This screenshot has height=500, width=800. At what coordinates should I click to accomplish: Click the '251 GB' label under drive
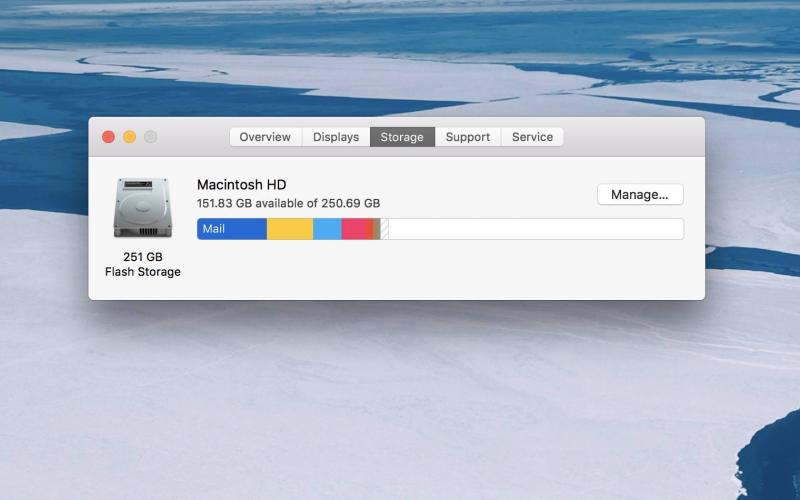pyautogui.click(x=143, y=257)
